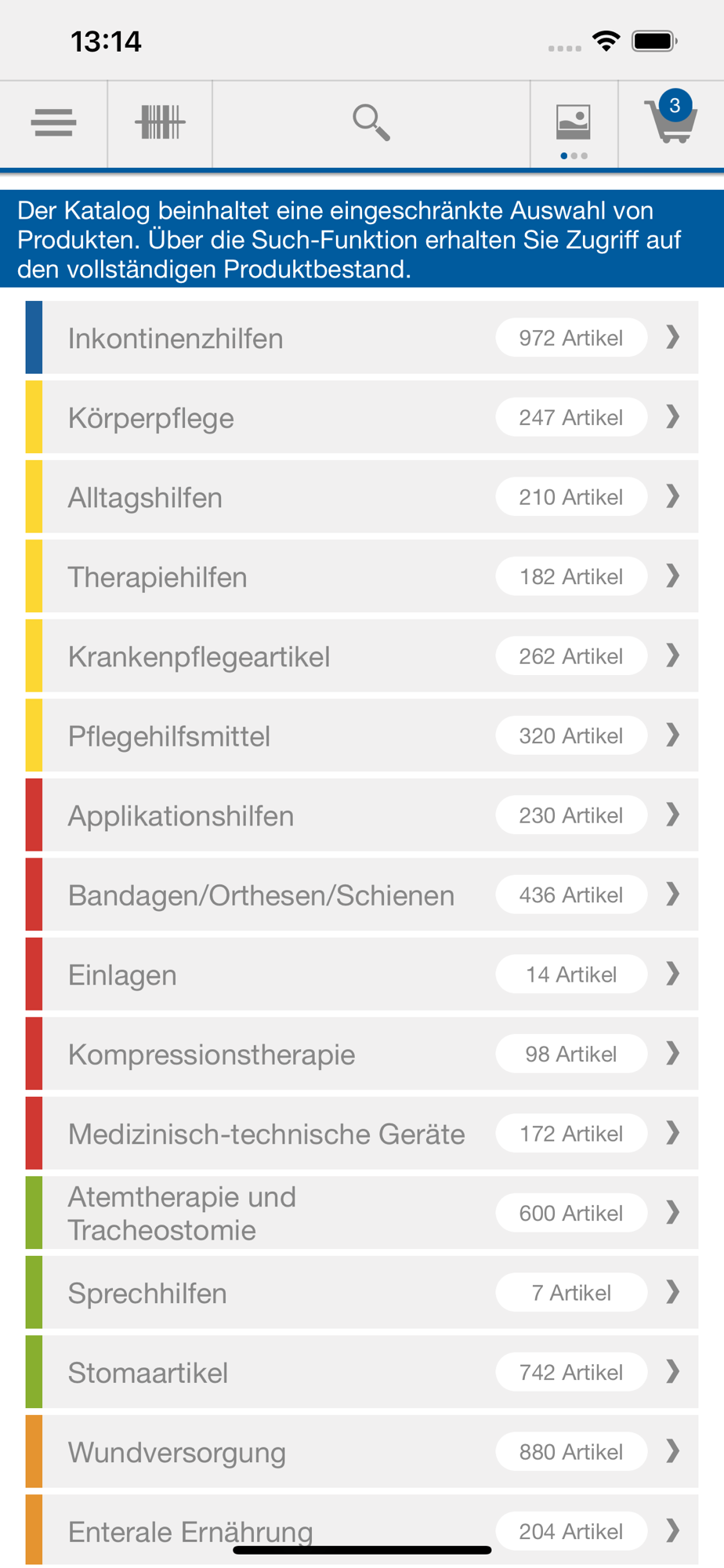This screenshot has width=724, height=1568.
Task: Open the Alltagshilfen category
Action: click(362, 497)
